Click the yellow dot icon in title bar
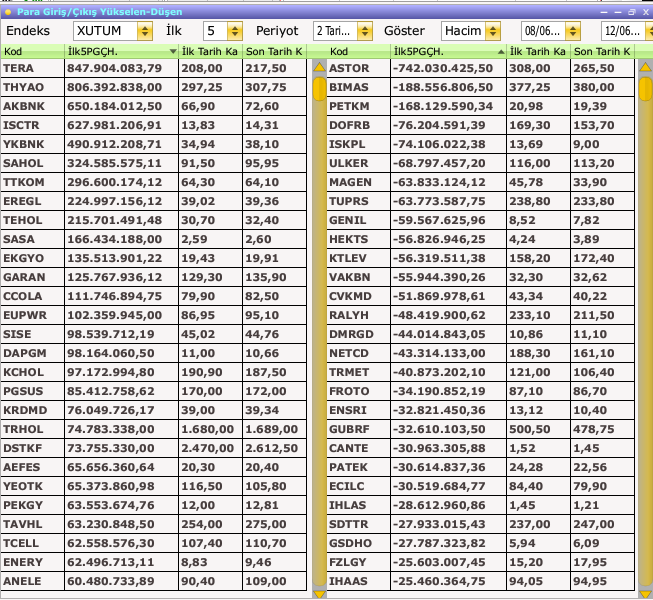The height and width of the screenshot is (600, 653). [x=8, y=12]
